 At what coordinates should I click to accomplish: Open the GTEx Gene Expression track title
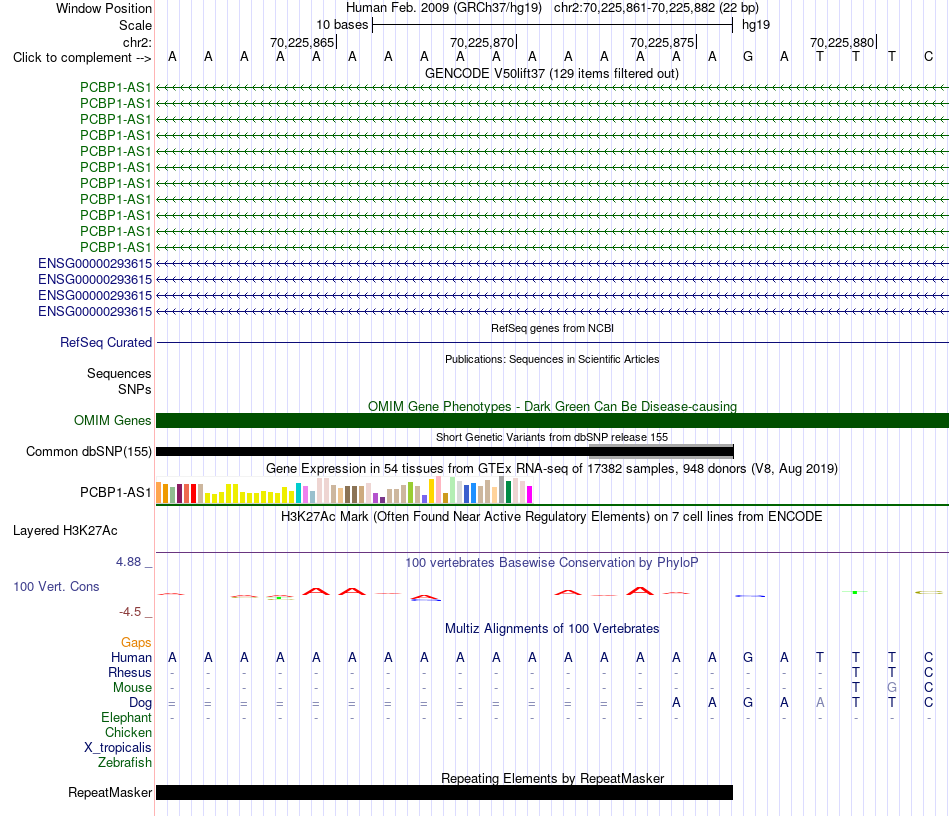point(552,468)
